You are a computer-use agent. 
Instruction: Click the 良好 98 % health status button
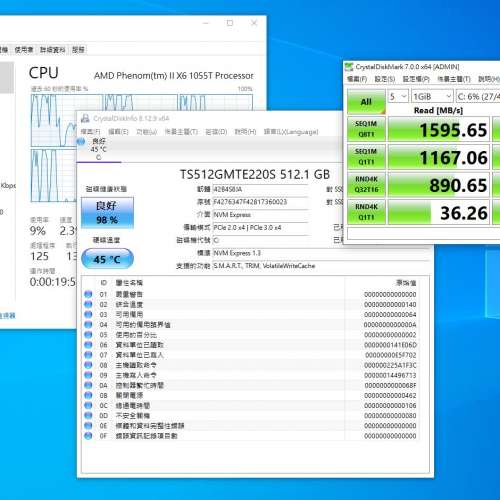107,213
